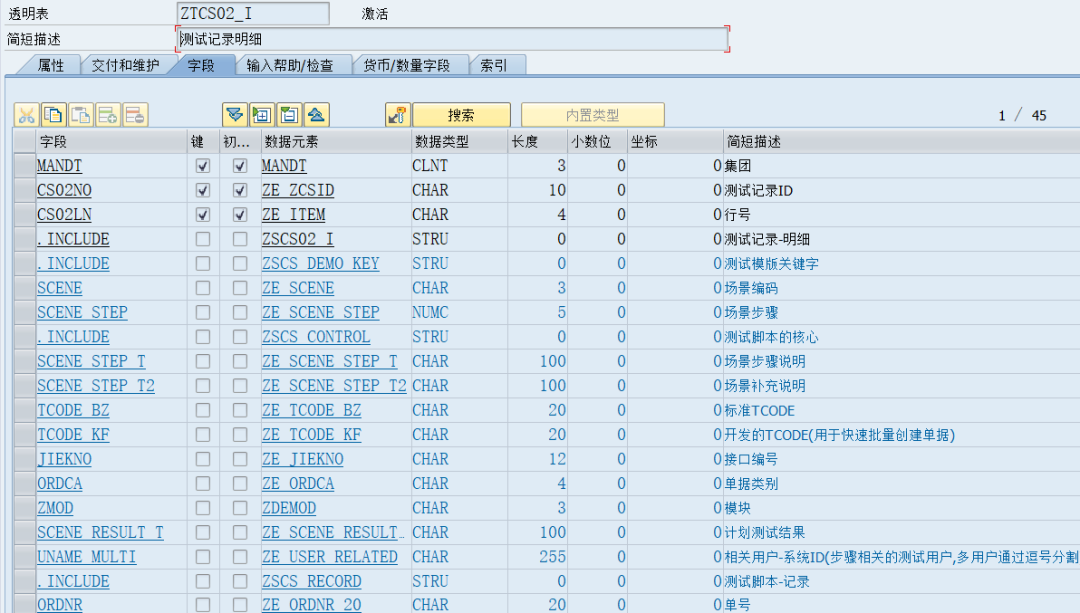Click the Paste rows icon
Screen dimensions: 1080x613
81,114
